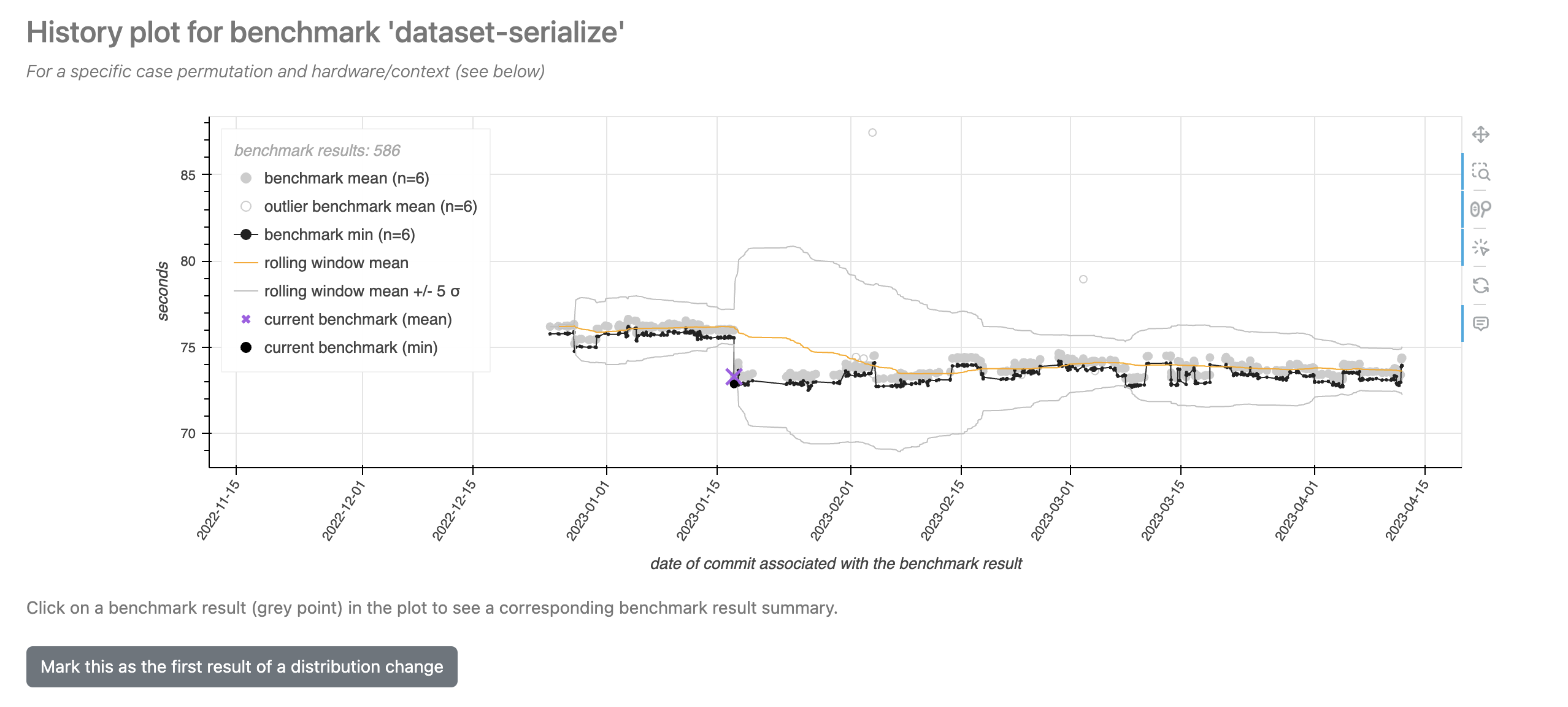Click the '70' y-axis tick label

(188, 434)
